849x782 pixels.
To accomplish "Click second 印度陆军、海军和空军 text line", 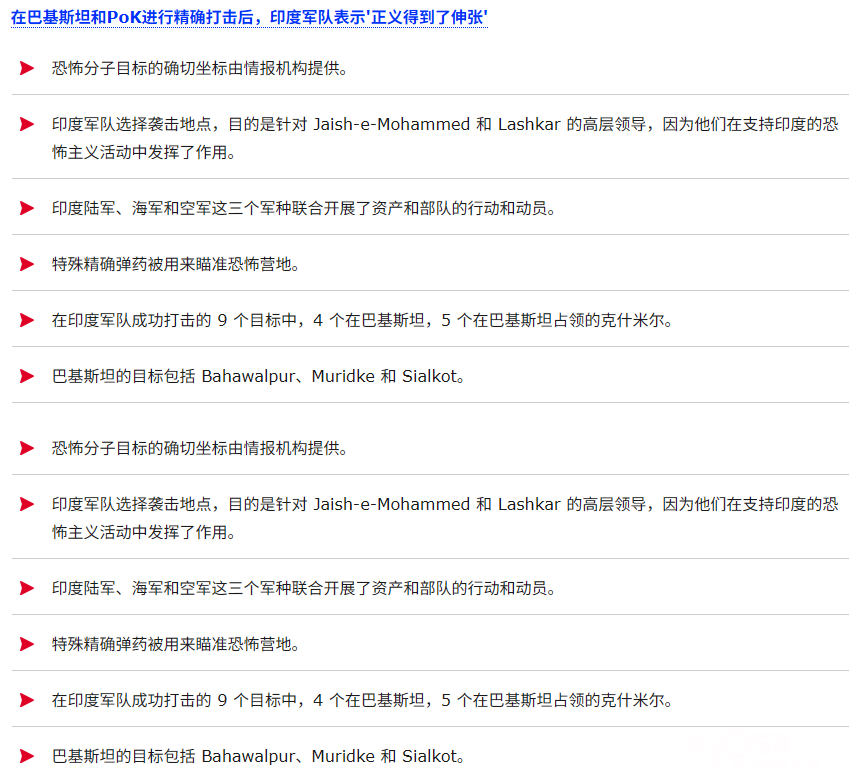I will [x=303, y=588].
